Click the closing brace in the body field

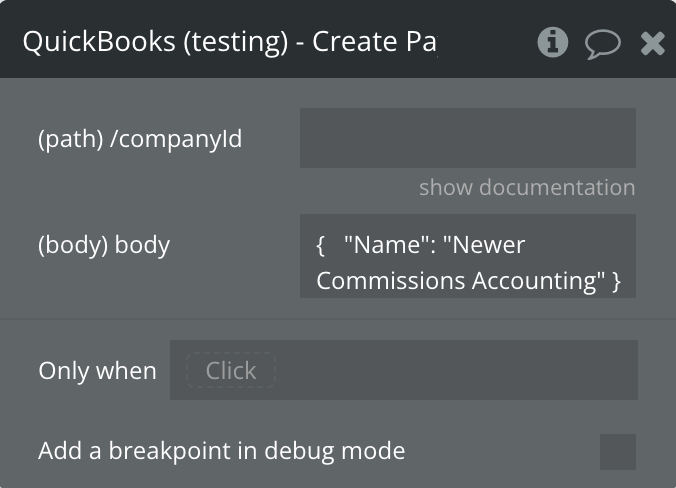(616, 281)
